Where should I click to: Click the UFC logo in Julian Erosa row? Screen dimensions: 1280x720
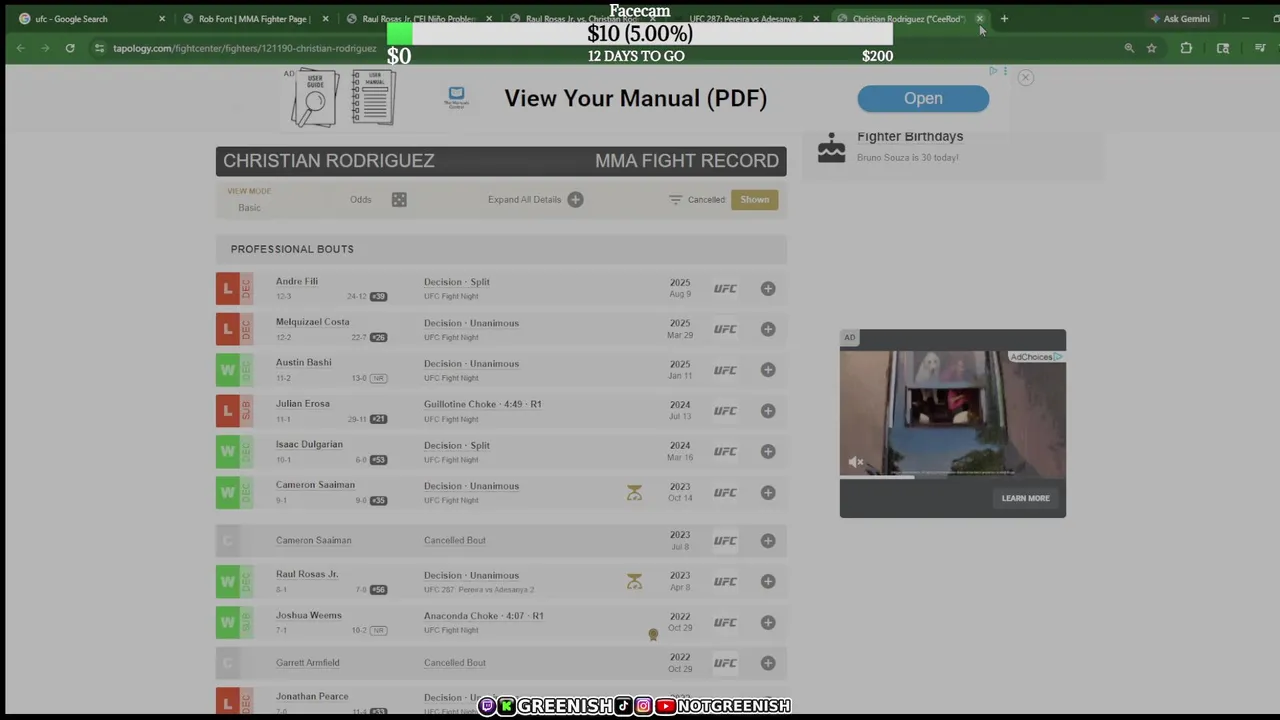[x=725, y=411]
